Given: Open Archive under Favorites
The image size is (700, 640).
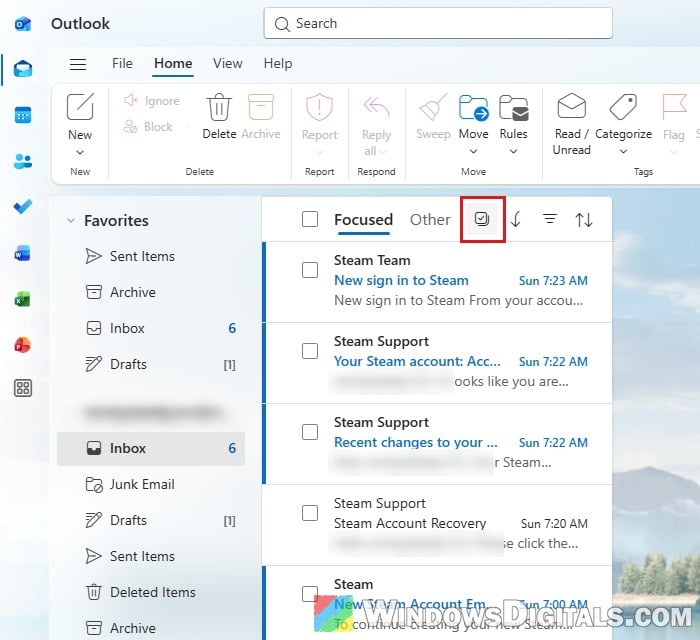Looking at the screenshot, I should pyautogui.click(x=151, y=292).
